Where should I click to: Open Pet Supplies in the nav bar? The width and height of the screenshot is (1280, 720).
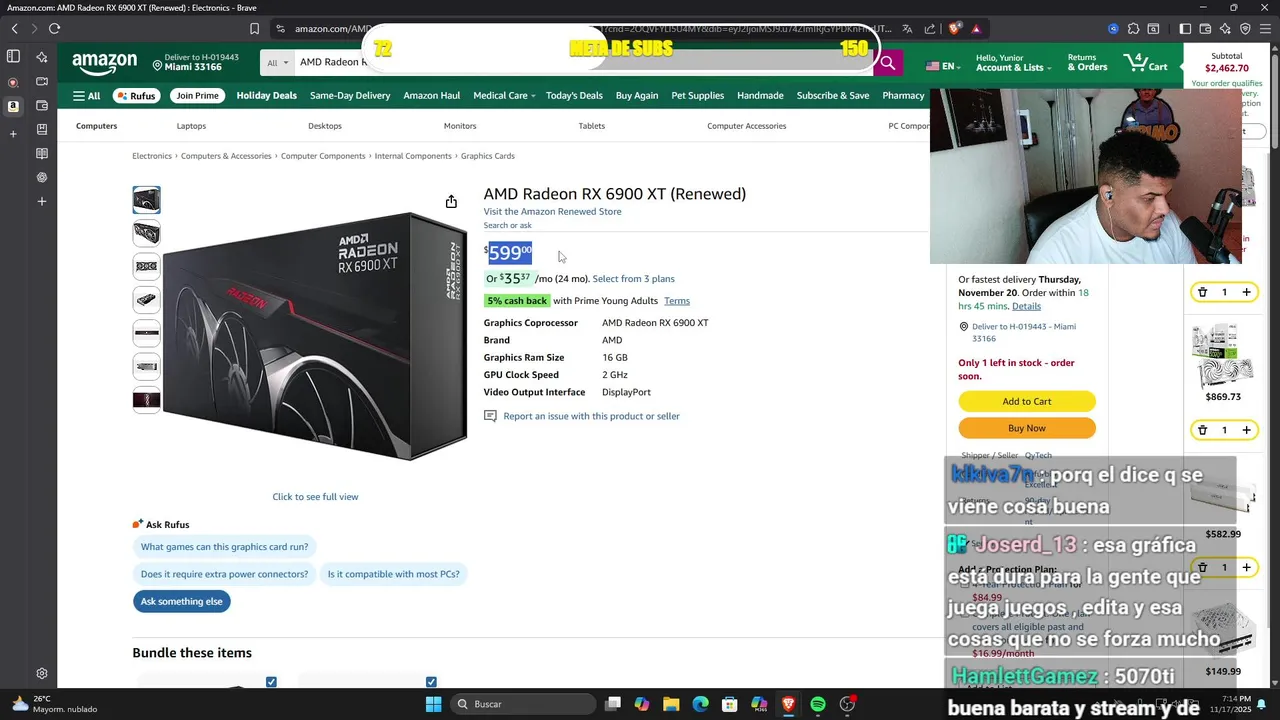tap(698, 96)
